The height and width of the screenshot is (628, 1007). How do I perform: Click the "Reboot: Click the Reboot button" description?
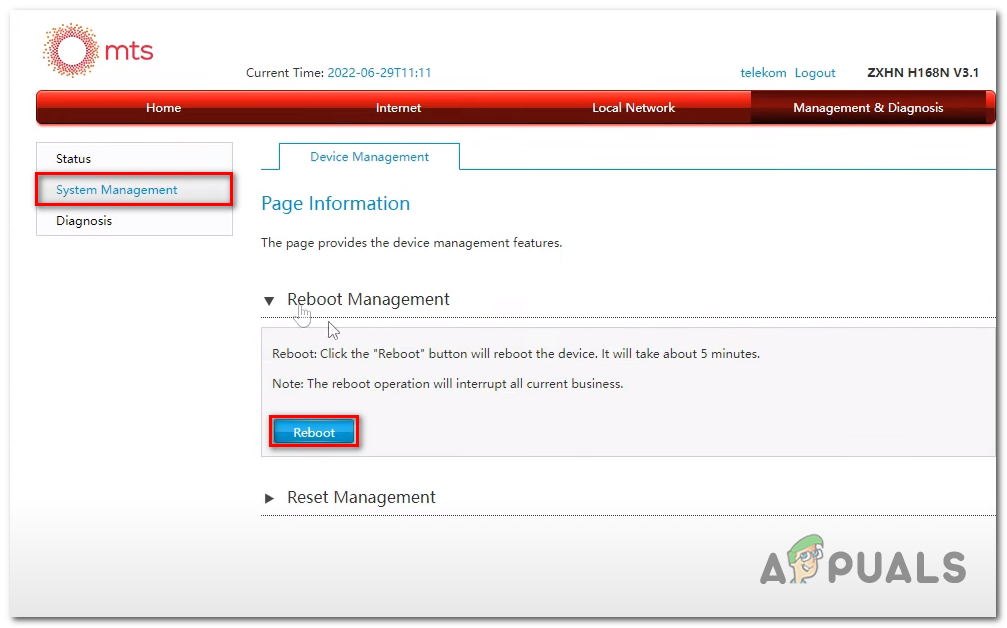[516, 354]
